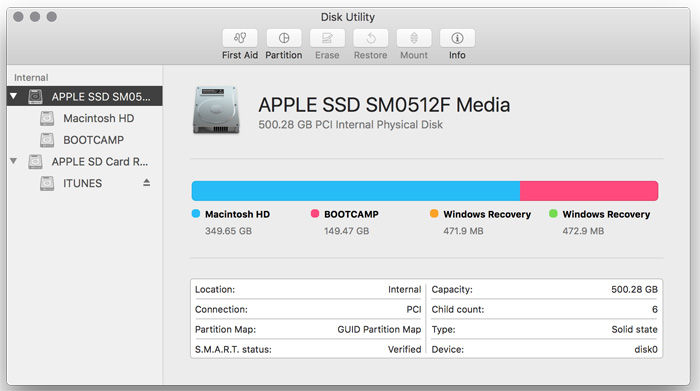
Task: Click the Internal sidebar section header
Action: click(x=31, y=78)
